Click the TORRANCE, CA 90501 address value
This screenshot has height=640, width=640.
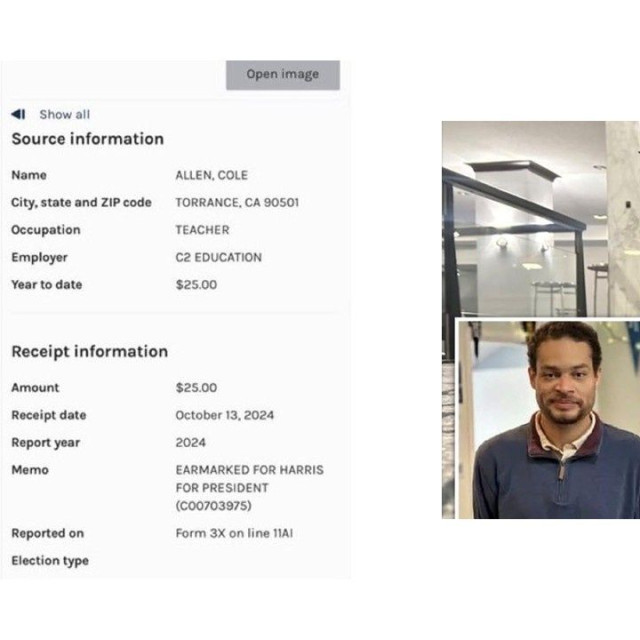237,202
